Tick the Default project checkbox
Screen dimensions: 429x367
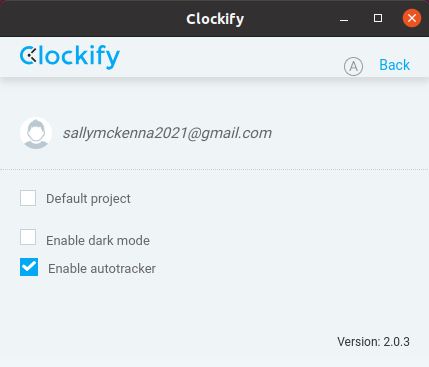[x=28, y=198]
